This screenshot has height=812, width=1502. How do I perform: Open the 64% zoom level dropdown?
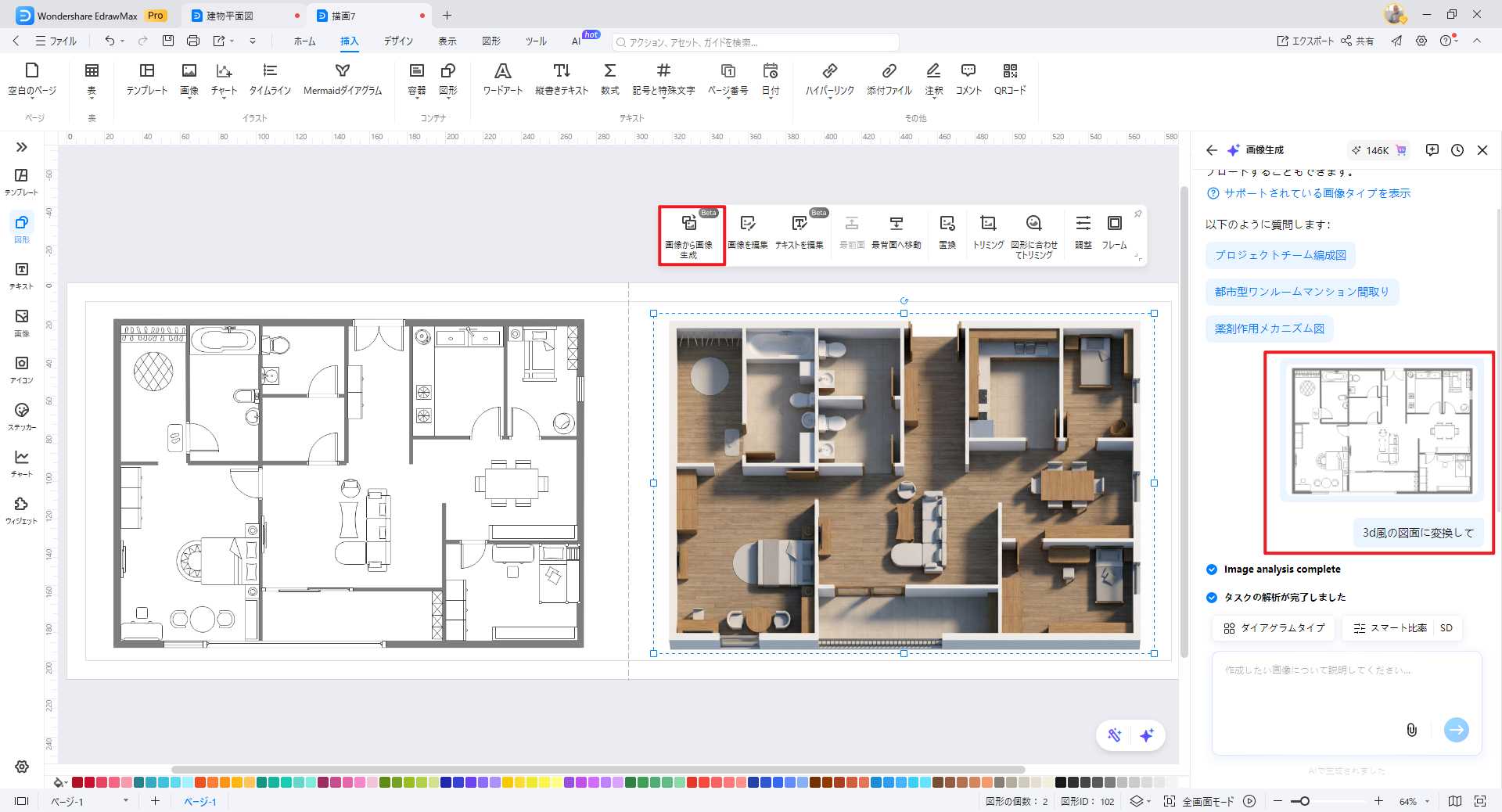1427,801
